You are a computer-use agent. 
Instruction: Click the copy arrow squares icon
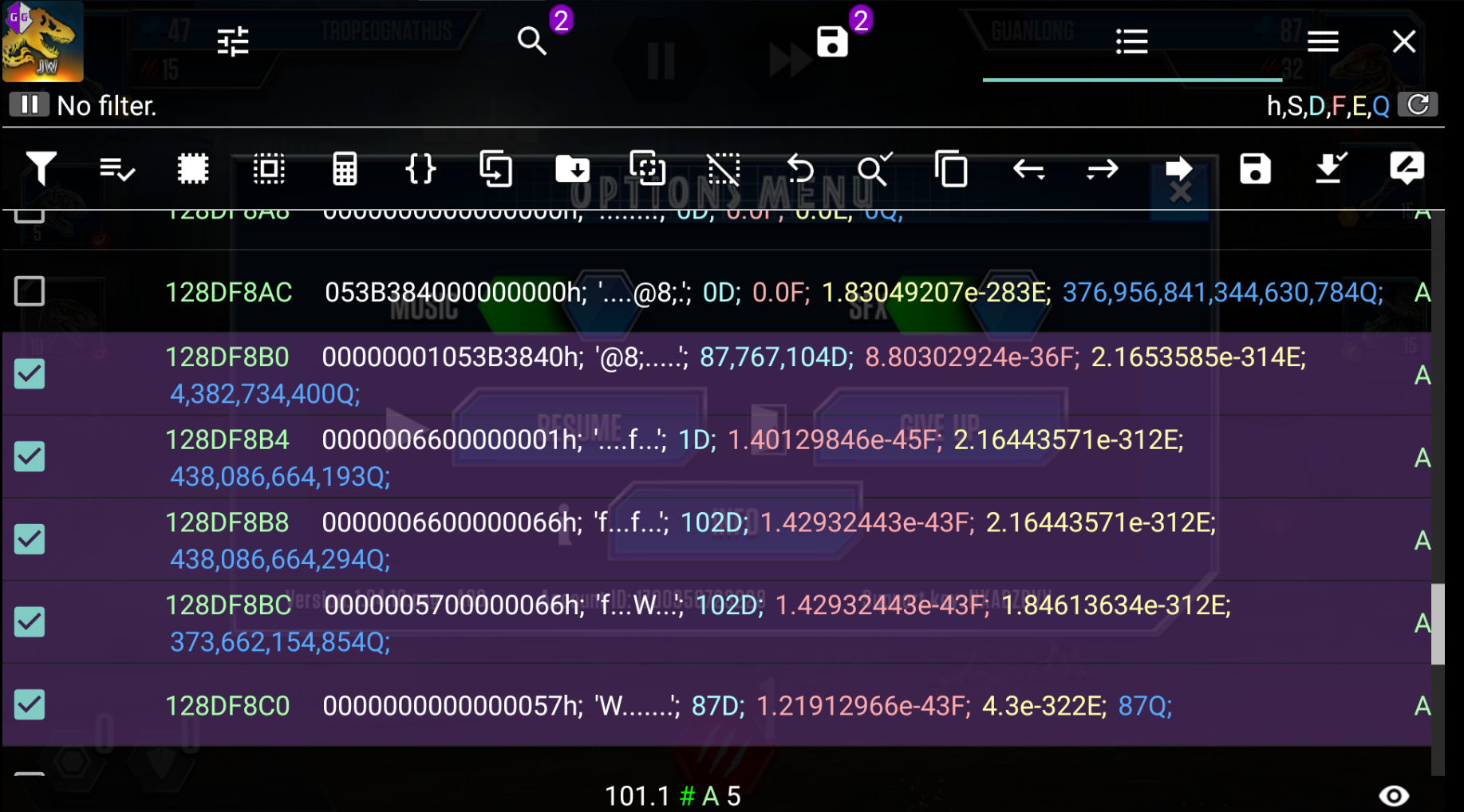pyautogui.click(x=496, y=169)
